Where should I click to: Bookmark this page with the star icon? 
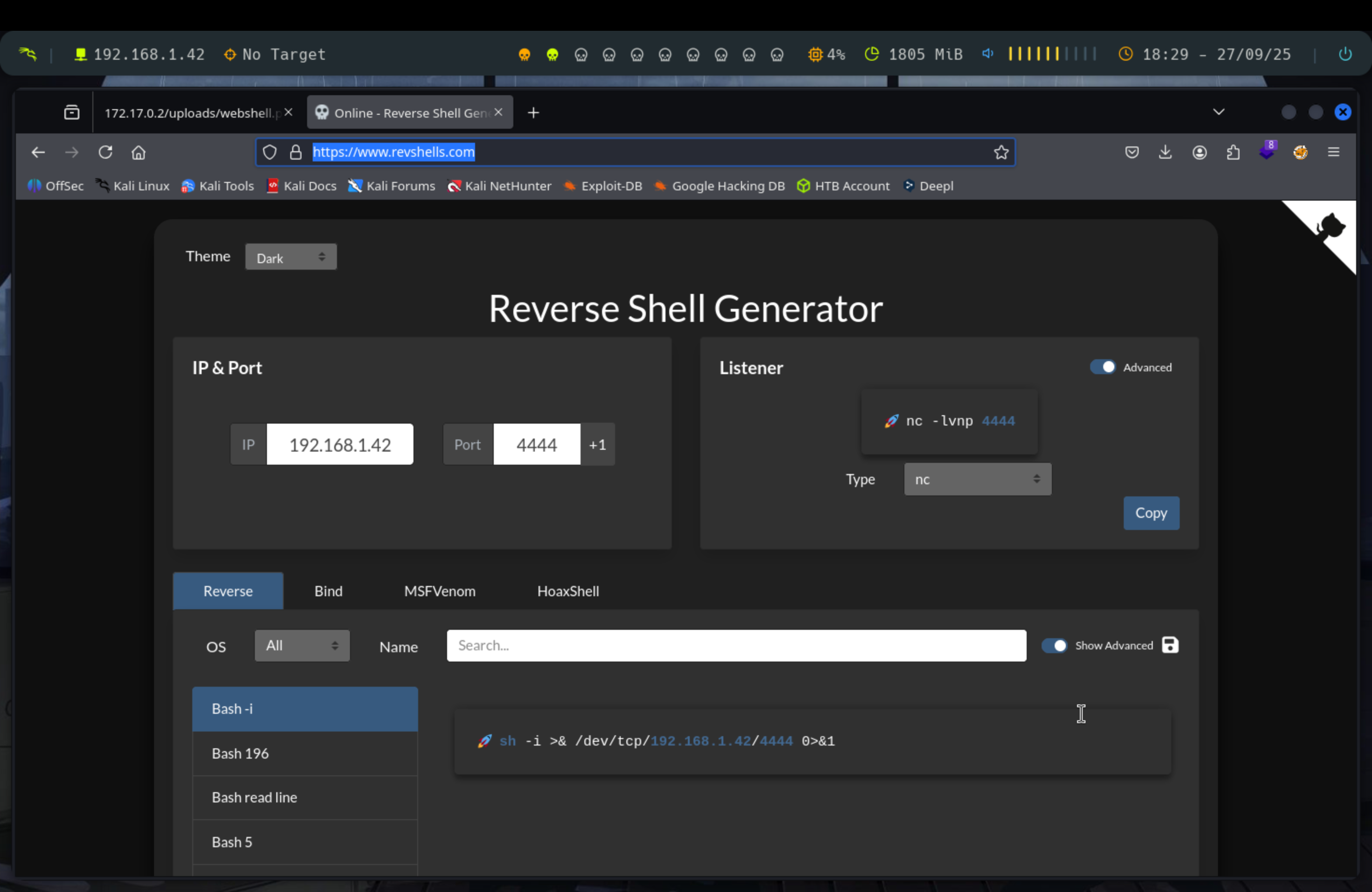coord(1001,152)
